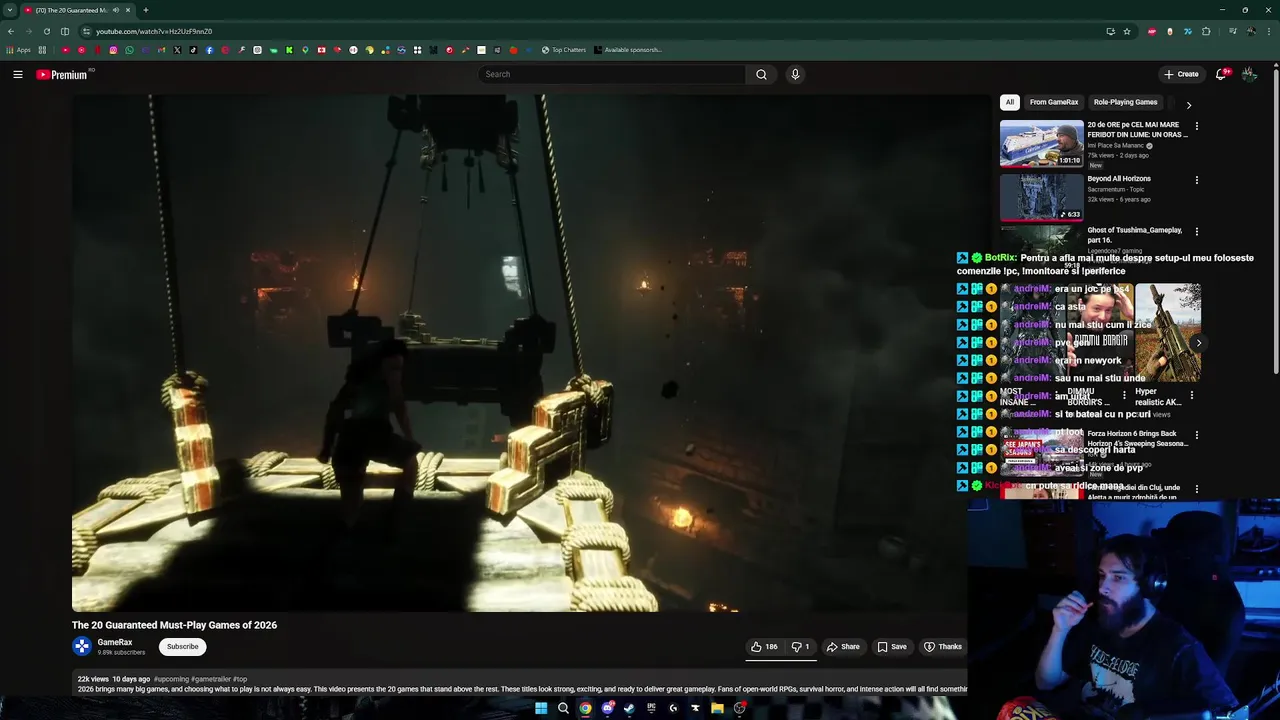1280x720 pixels.
Task: Show more filter chips with the right arrow
Action: (x=1188, y=105)
